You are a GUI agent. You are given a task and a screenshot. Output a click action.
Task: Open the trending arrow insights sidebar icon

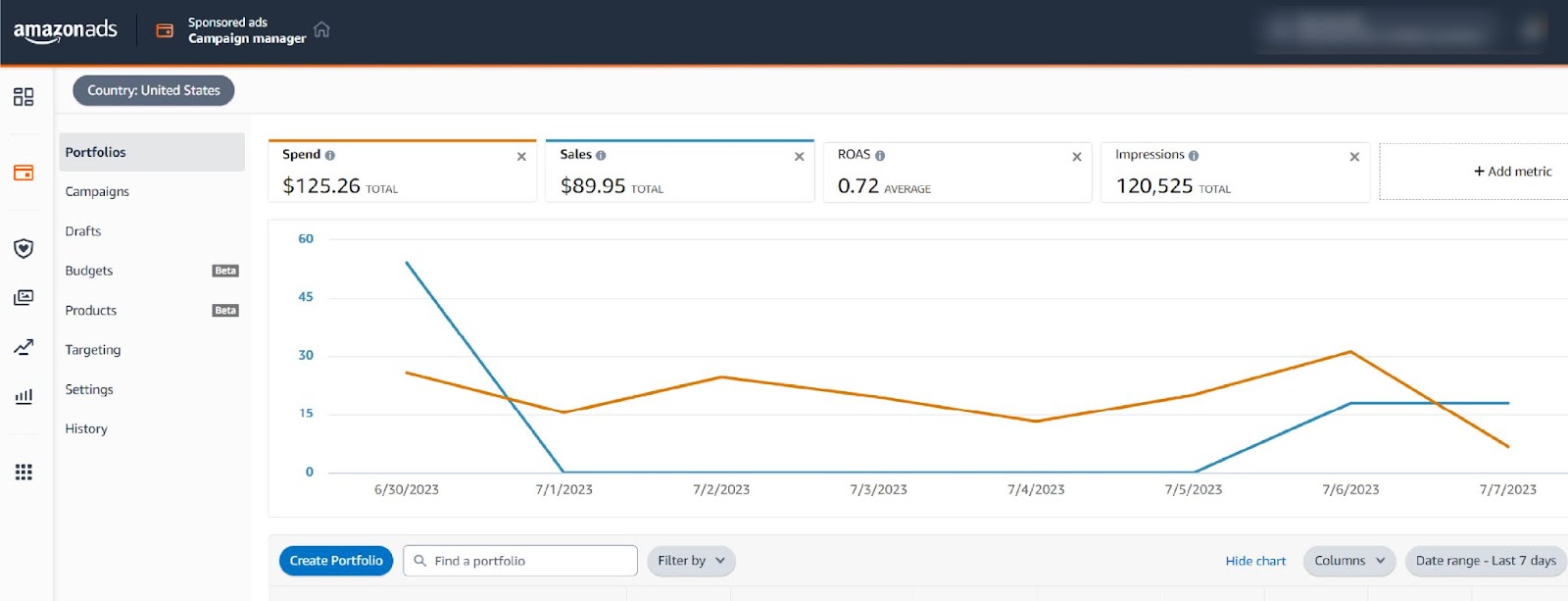pos(24,347)
